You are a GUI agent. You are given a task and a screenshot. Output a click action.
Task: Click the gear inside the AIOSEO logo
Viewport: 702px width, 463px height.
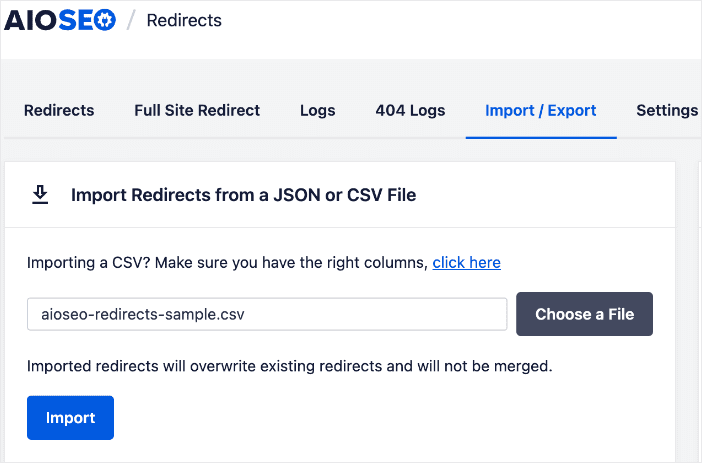tap(104, 20)
